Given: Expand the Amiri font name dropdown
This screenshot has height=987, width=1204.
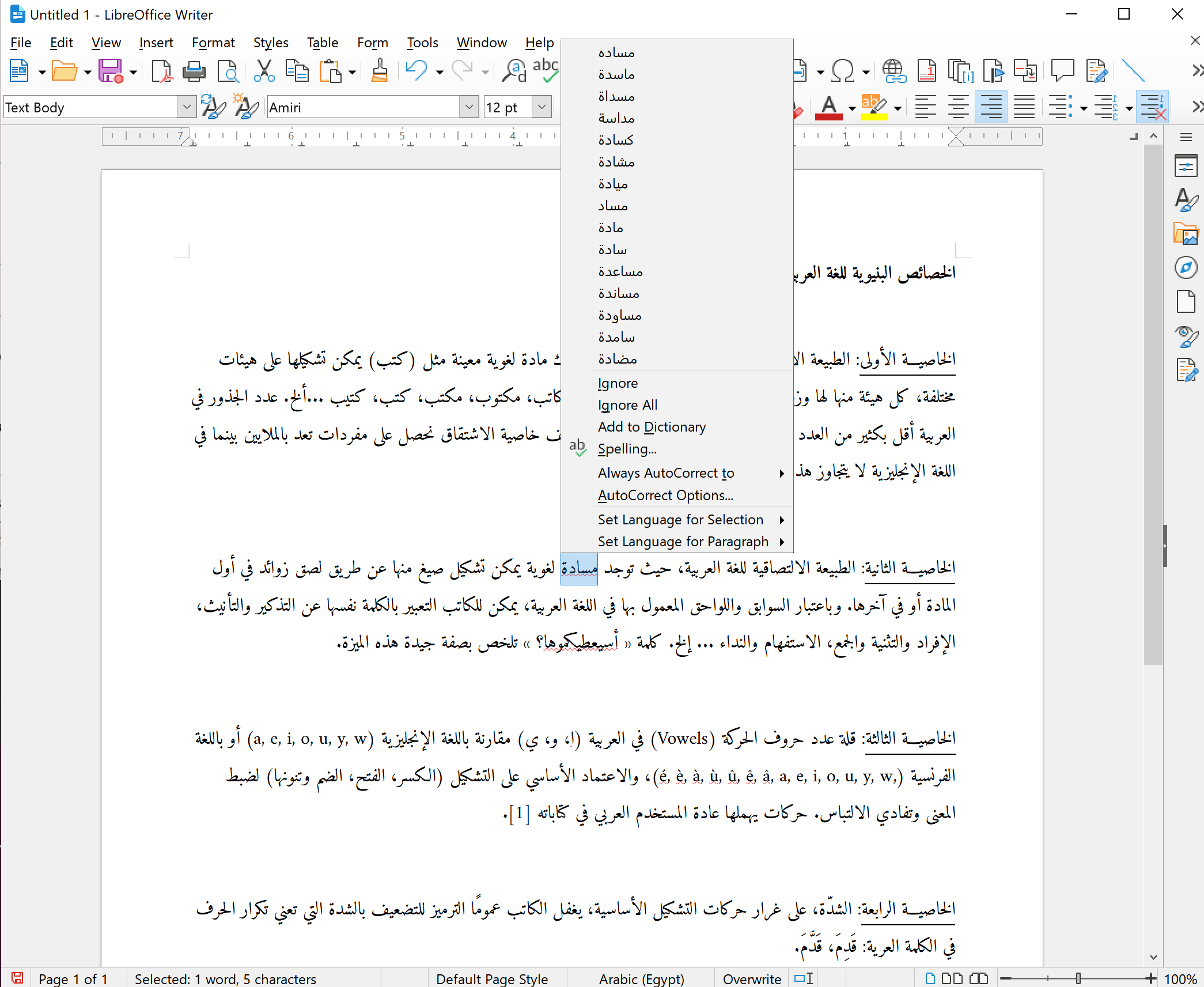Looking at the screenshot, I should (469, 107).
